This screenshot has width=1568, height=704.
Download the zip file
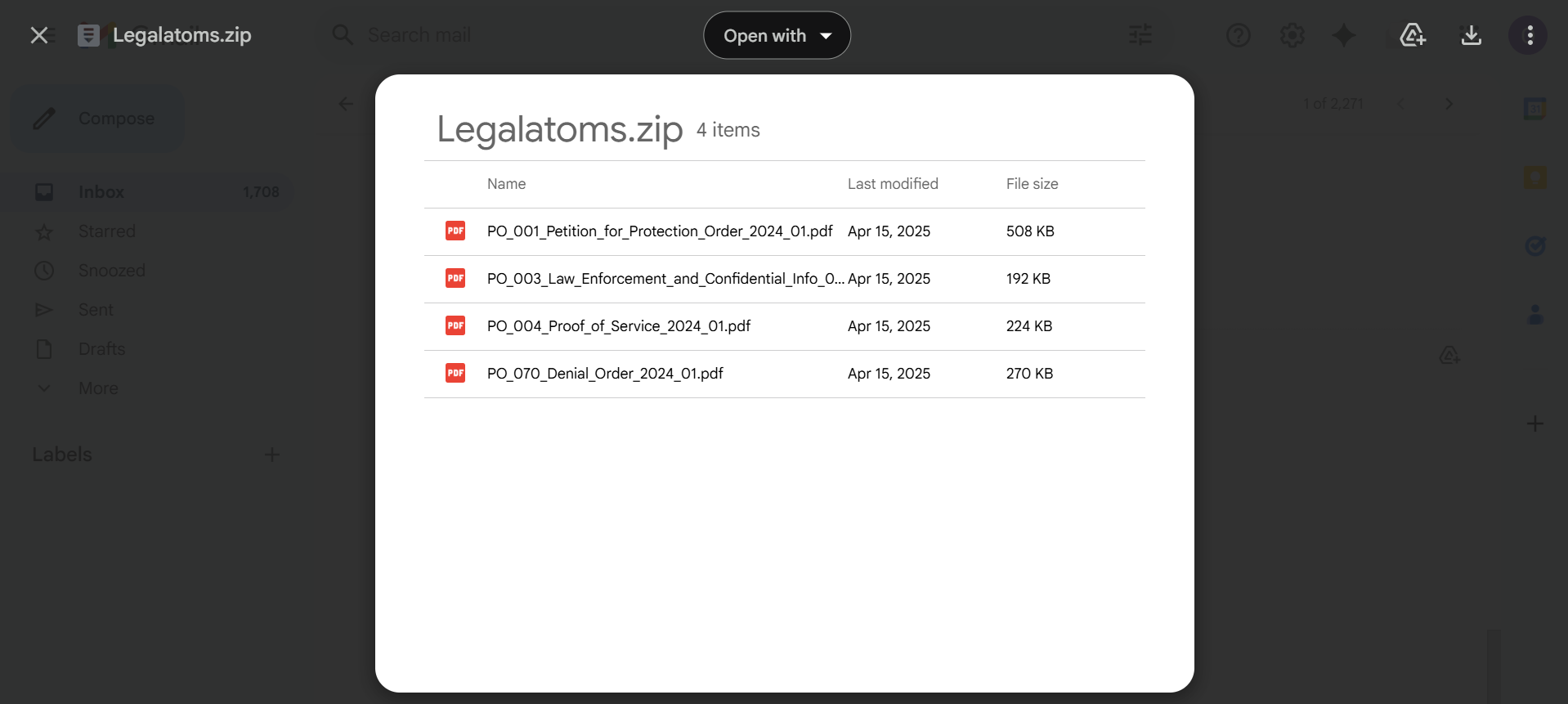1471,35
